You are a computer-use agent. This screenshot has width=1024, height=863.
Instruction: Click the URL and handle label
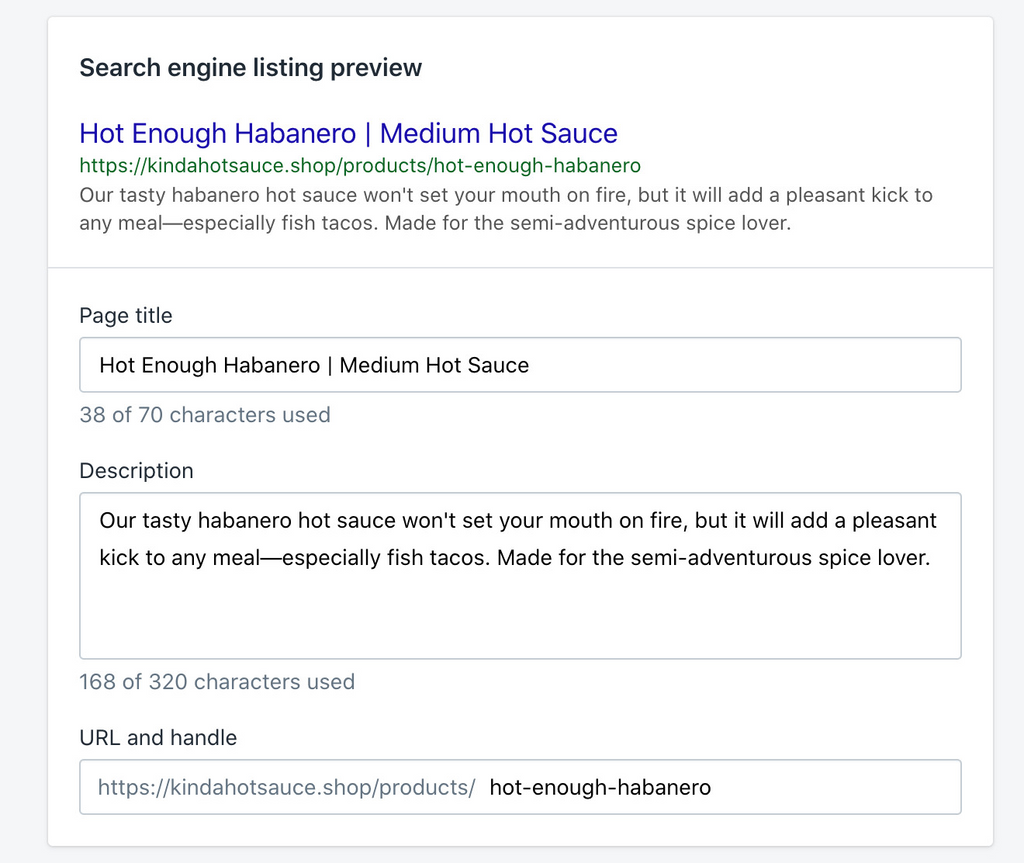pyautogui.click(x=157, y=738)
